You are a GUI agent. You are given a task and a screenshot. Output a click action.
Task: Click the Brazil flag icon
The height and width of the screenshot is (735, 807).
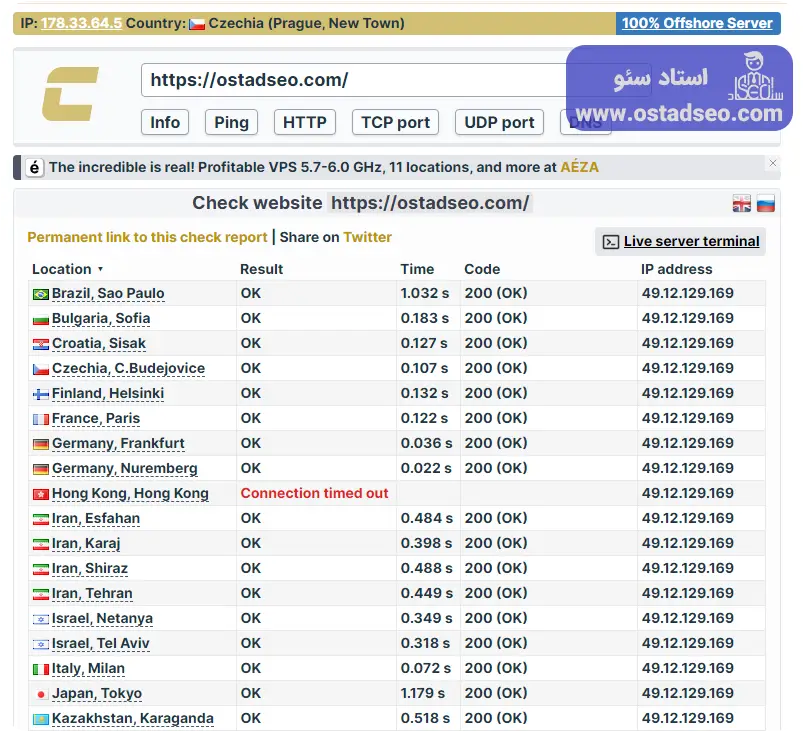41,294
